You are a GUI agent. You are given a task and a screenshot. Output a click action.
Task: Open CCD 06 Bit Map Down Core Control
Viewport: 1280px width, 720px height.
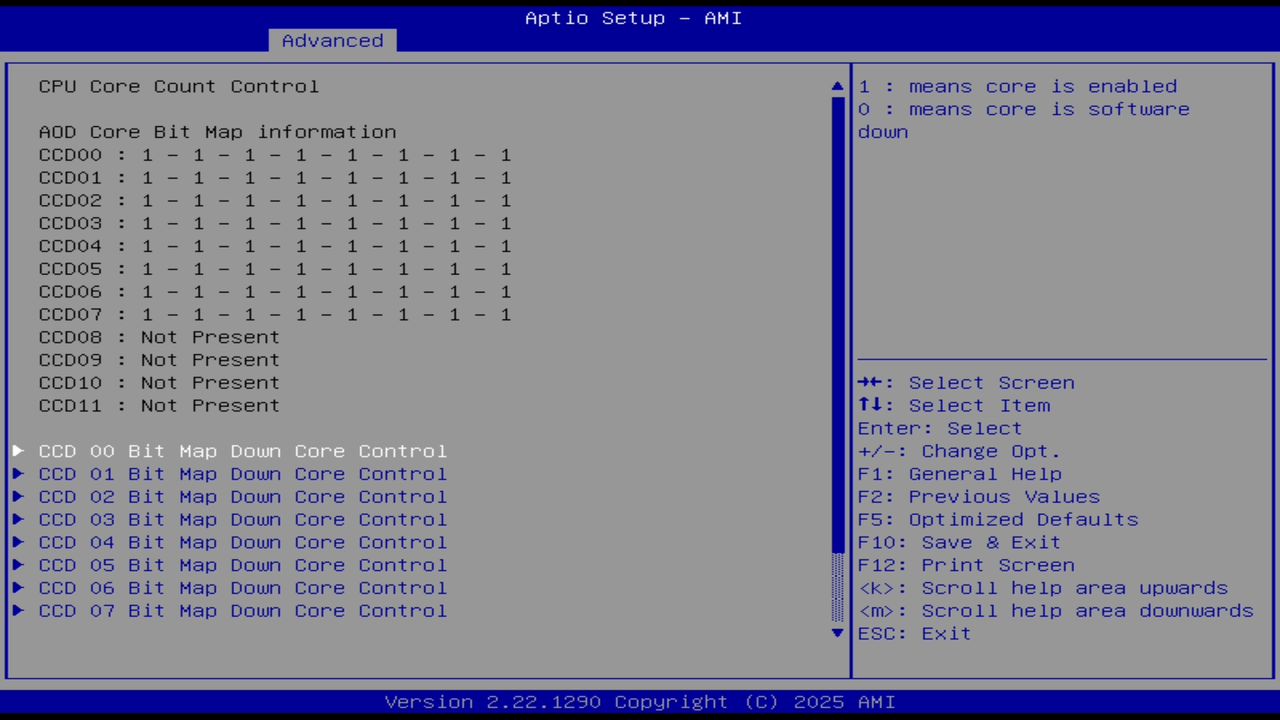(242, 588)
